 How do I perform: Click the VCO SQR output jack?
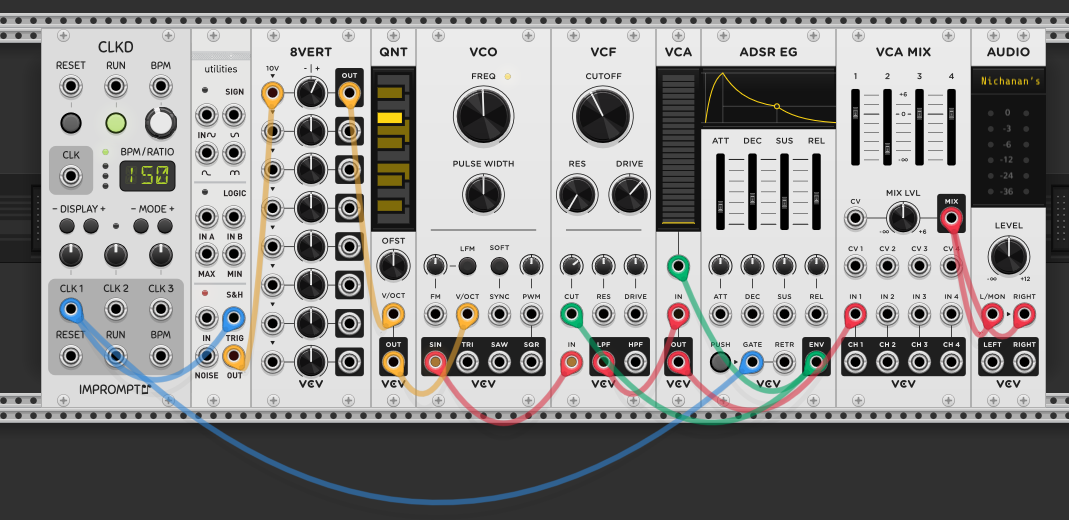(x=531, y=362)
